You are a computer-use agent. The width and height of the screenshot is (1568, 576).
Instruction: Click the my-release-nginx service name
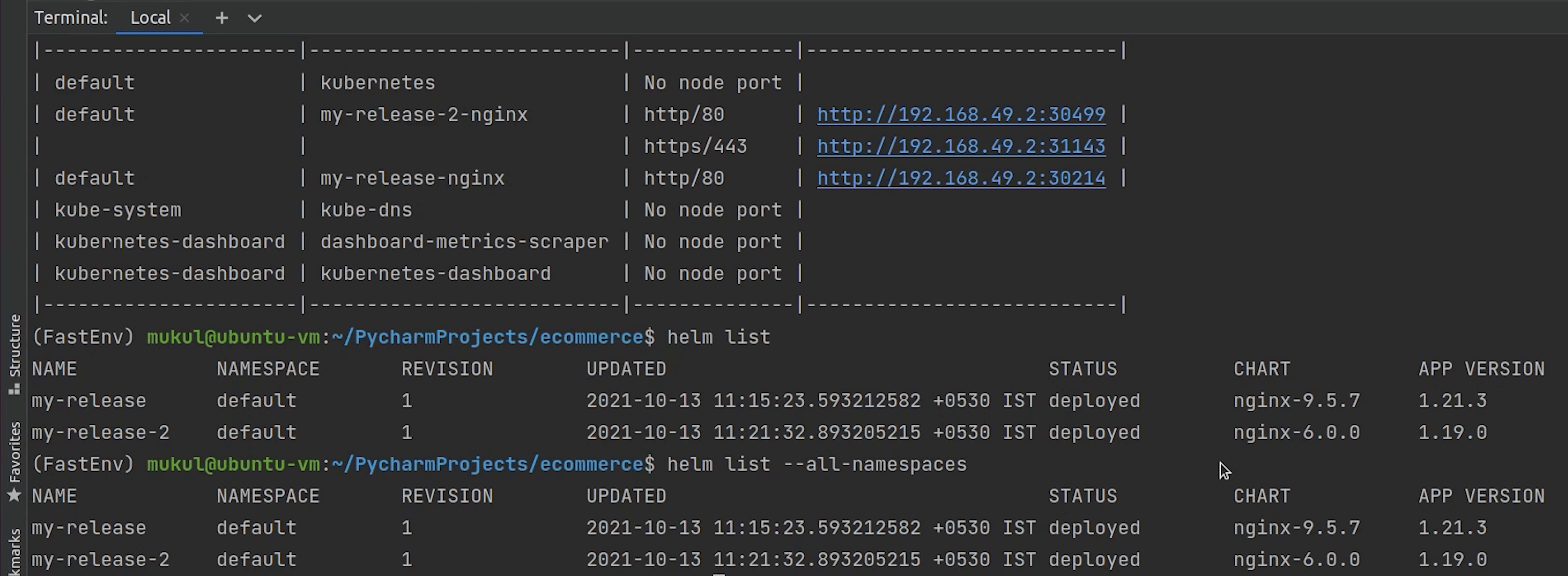(x=412, y=178)
